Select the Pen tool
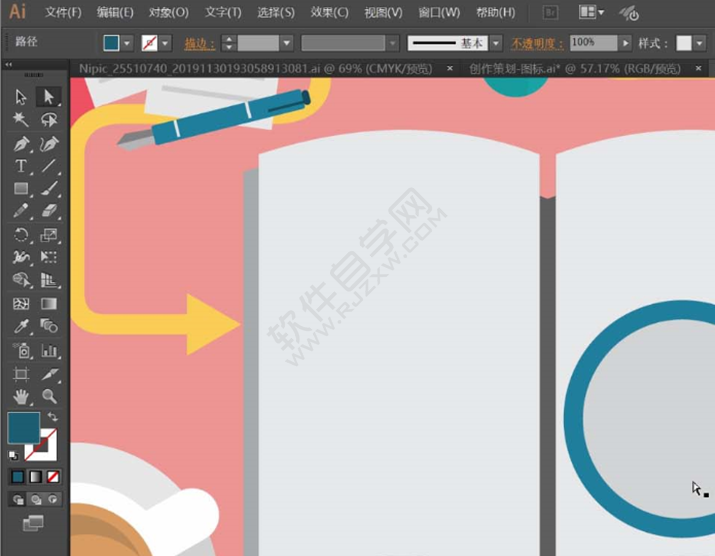The height and width of the screenshot is (556, 715). (x=21, y=144)
